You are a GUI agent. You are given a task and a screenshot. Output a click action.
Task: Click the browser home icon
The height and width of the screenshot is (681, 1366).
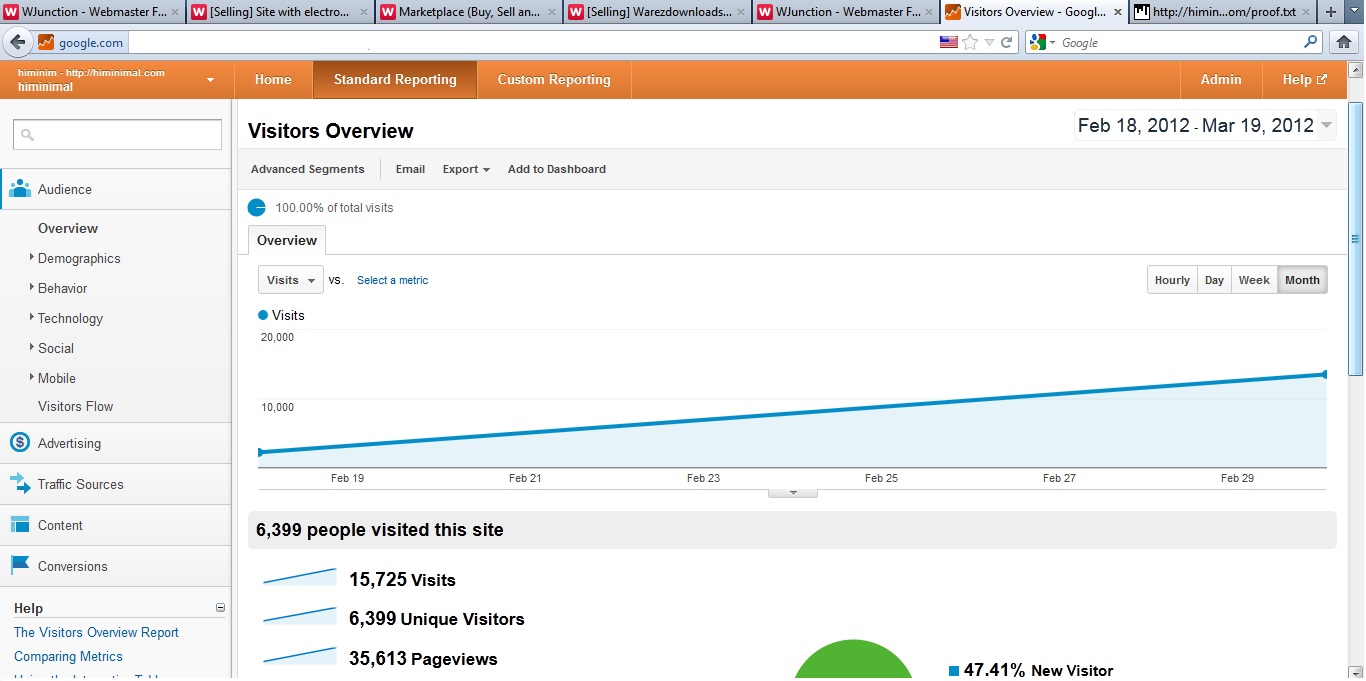1344,42
